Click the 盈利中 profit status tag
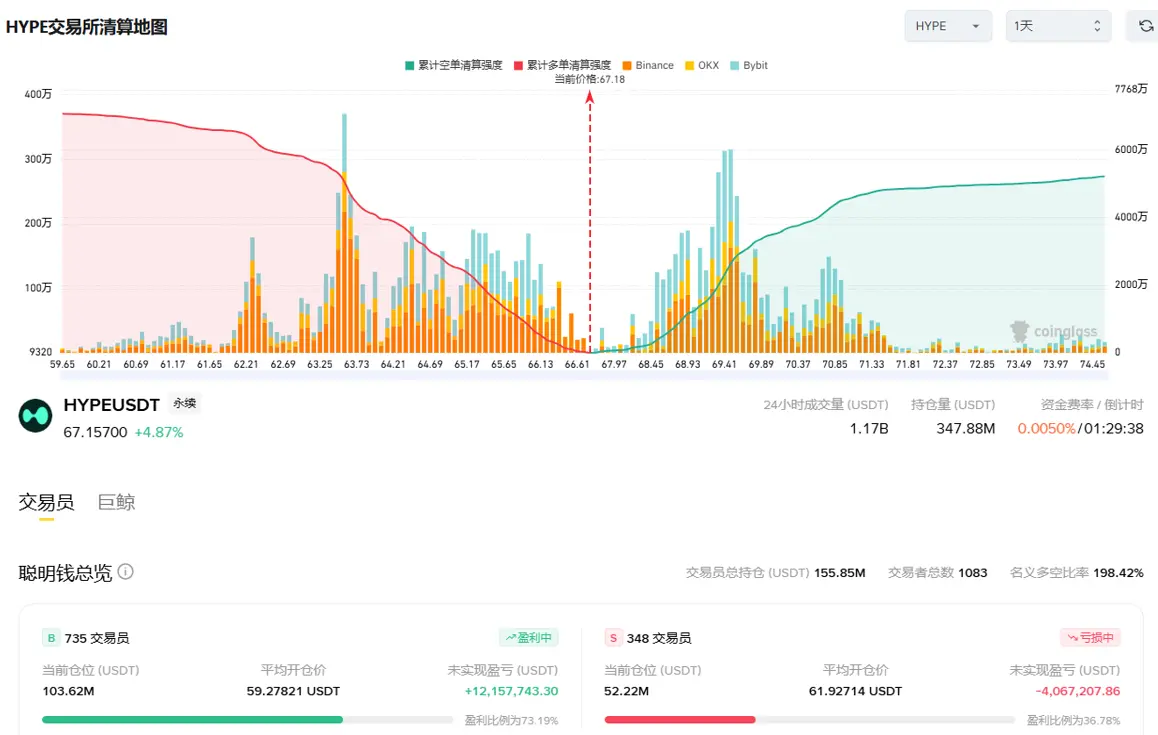Screen dimensions: 1158x735 pyautogui.click(x=529, y=637)
